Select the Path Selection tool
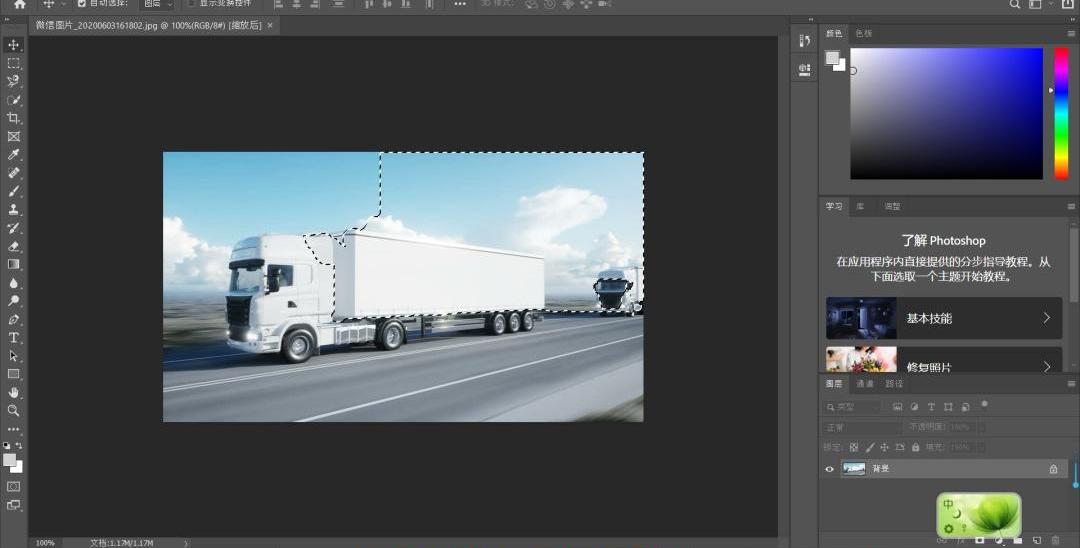 pyautogui.click(x=13, y=356)
